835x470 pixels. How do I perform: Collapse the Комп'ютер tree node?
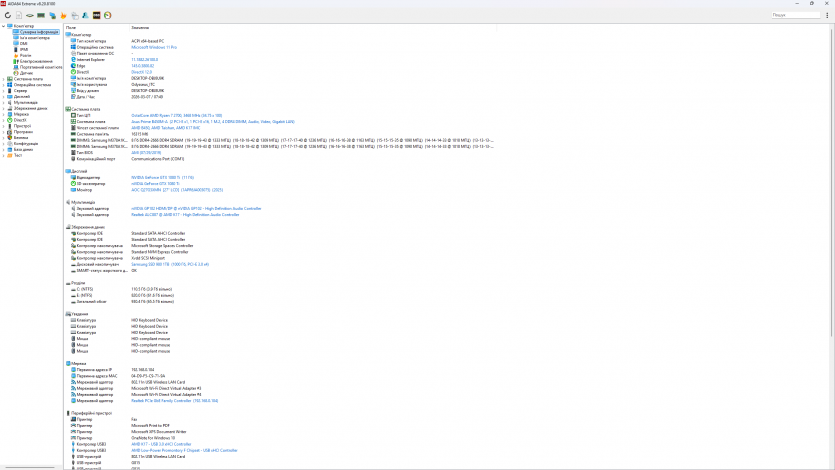click(x=3, y=26)
